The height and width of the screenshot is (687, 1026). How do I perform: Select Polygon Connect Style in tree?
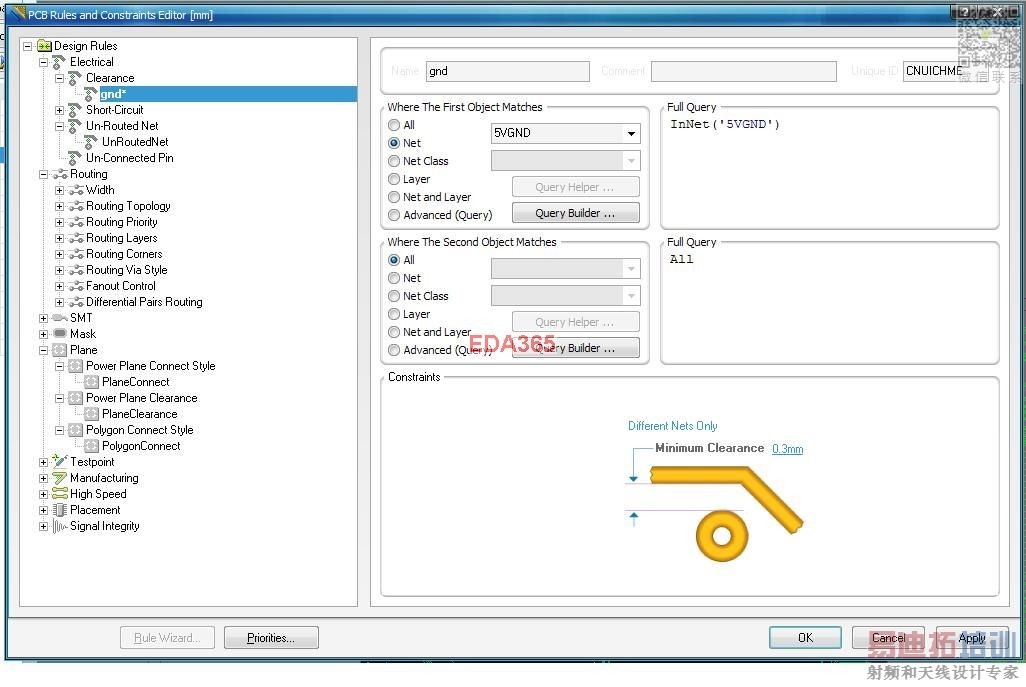tap(139, 430)
